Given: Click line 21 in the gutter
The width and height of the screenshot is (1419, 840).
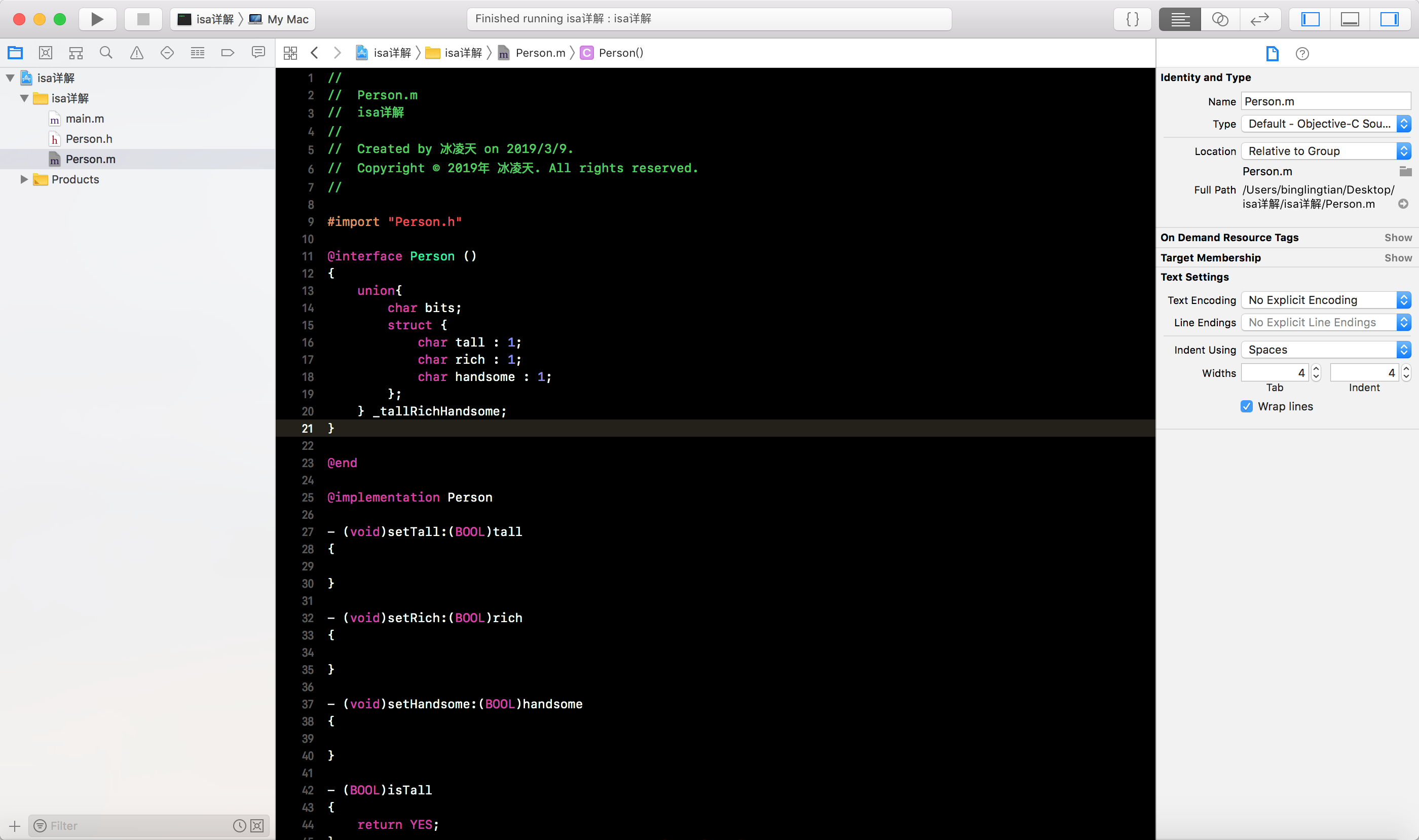Looking at the screenshot, I should click(x=308, y=429).
